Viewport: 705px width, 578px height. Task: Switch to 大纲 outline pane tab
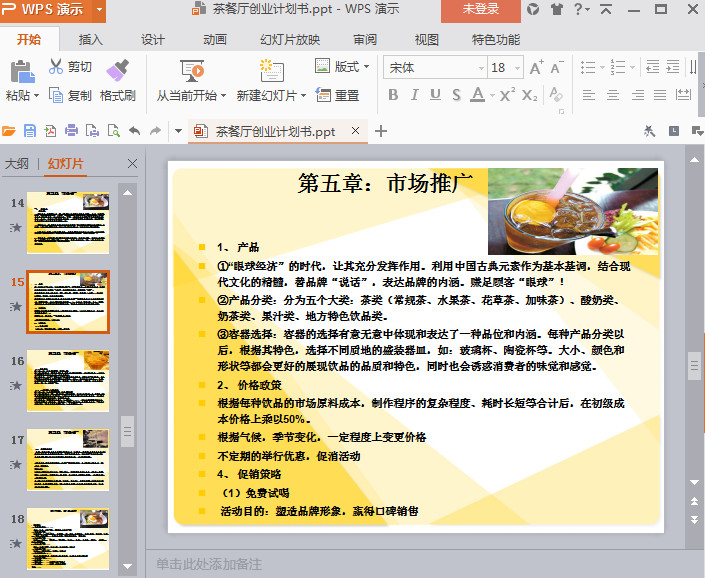pos(17,164)
